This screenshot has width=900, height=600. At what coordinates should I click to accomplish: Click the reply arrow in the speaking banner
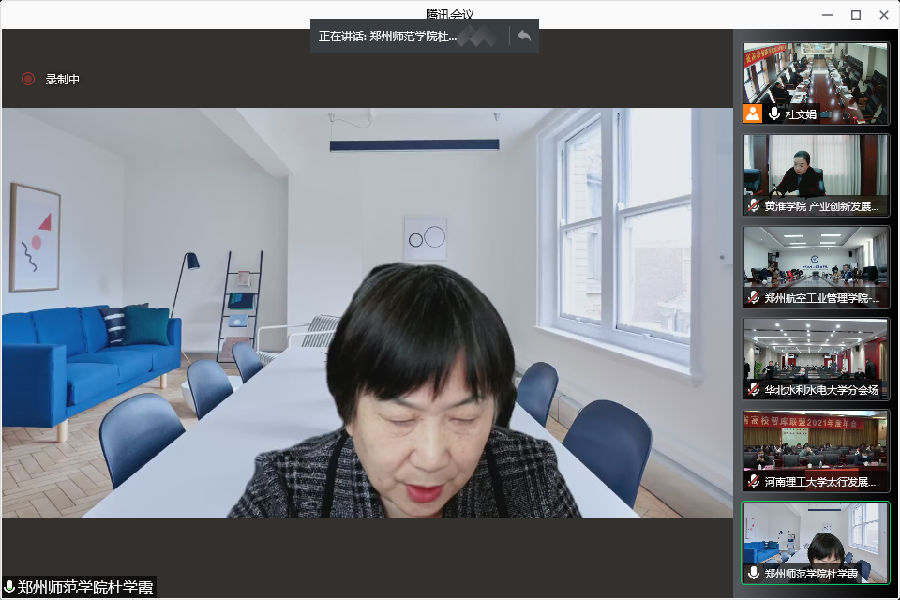point(523,36)
